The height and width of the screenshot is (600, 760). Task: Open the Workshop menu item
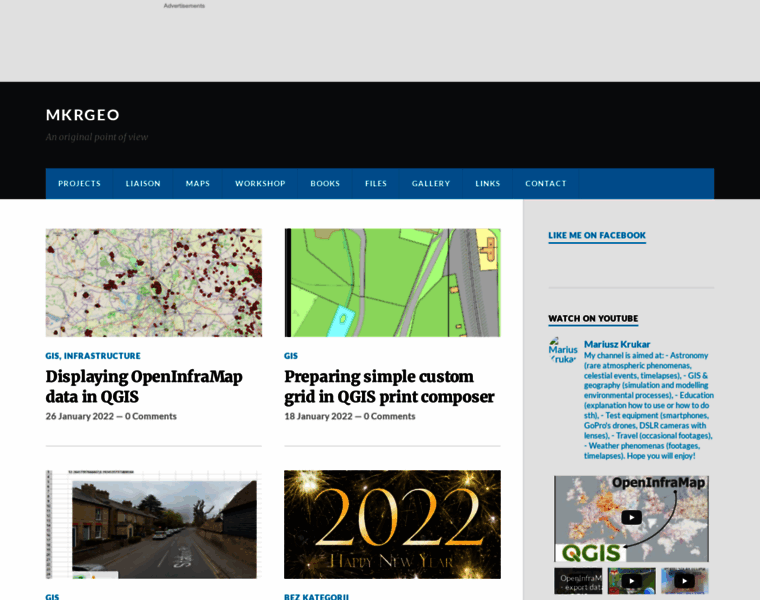(260, 184)
